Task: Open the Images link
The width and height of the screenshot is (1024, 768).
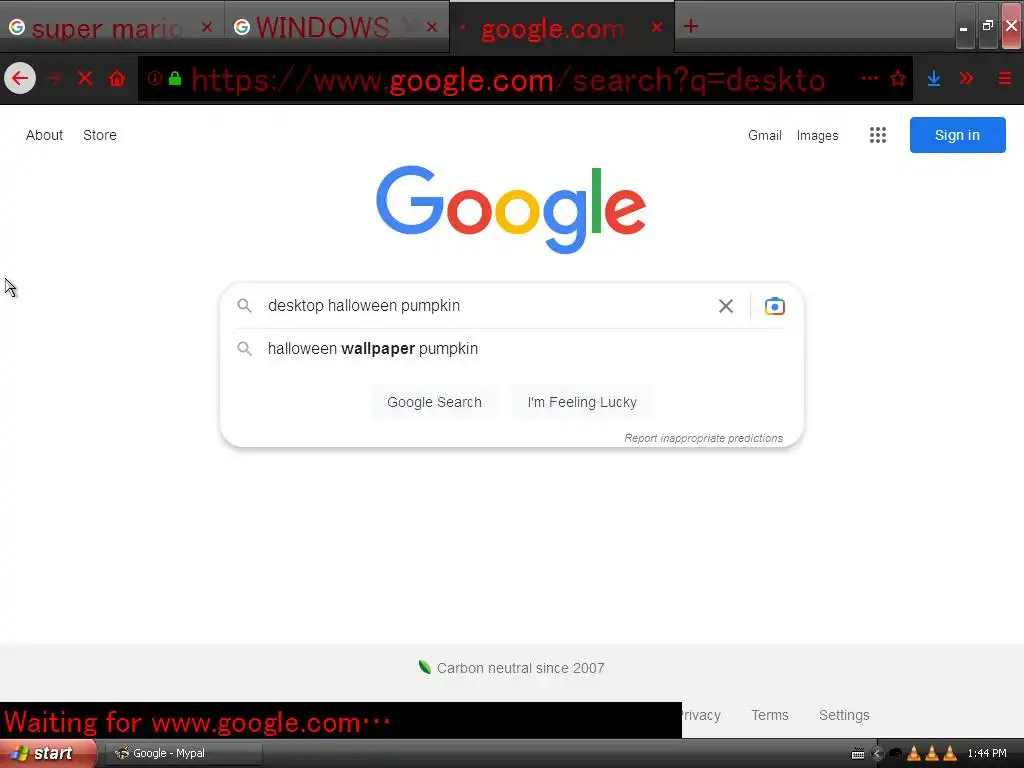Action: 817,135
